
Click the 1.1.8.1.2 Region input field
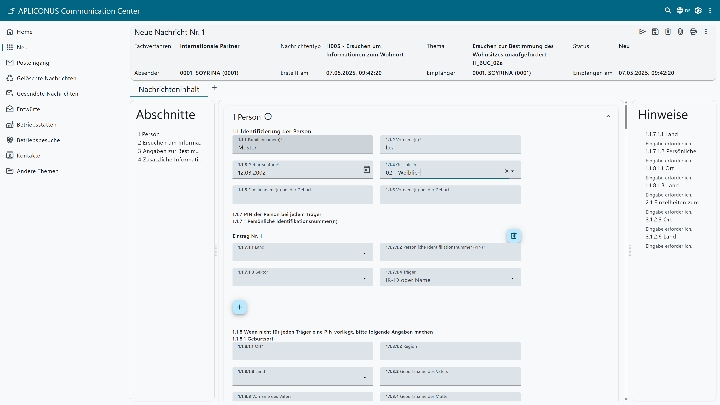450,351
